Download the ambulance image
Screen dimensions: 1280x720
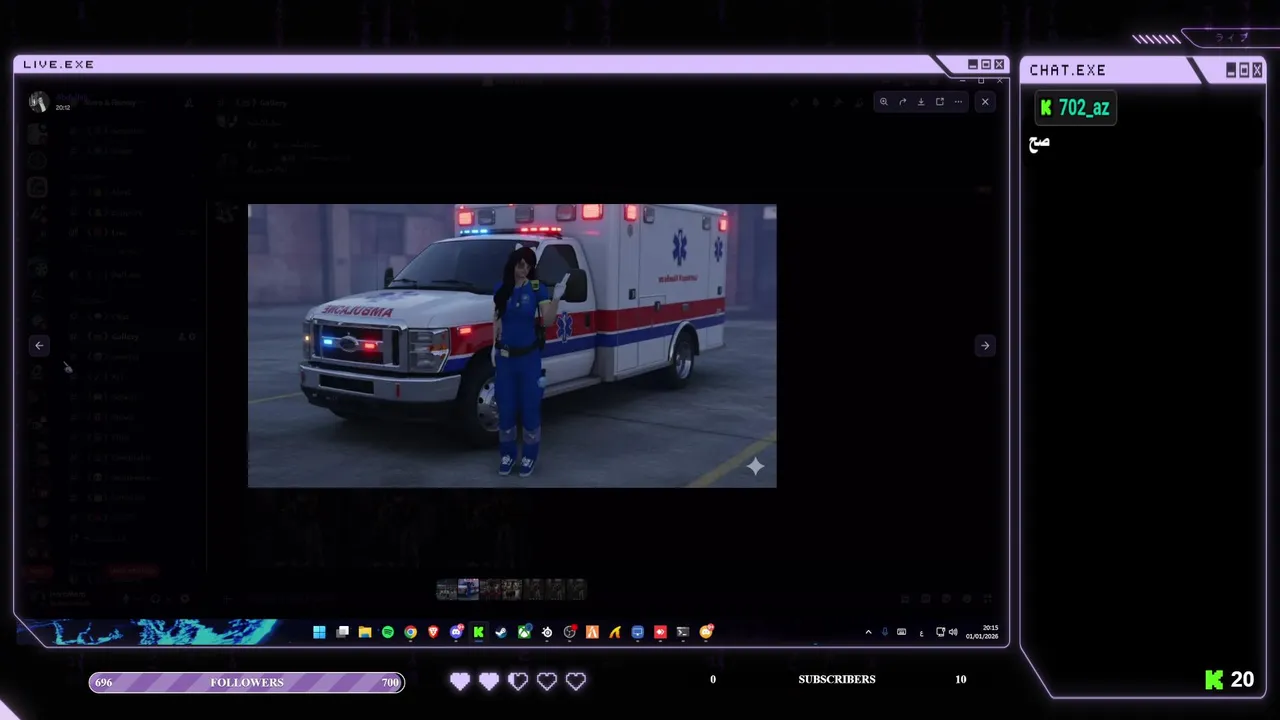click(921, 101)
